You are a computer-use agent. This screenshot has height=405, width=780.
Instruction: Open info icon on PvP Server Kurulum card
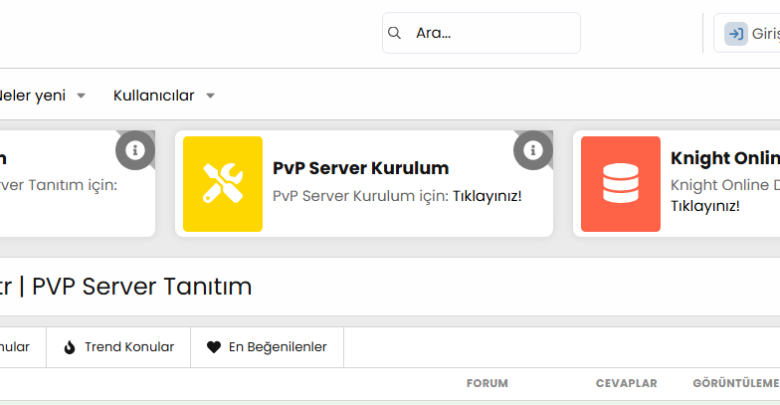tap(533, 150)
